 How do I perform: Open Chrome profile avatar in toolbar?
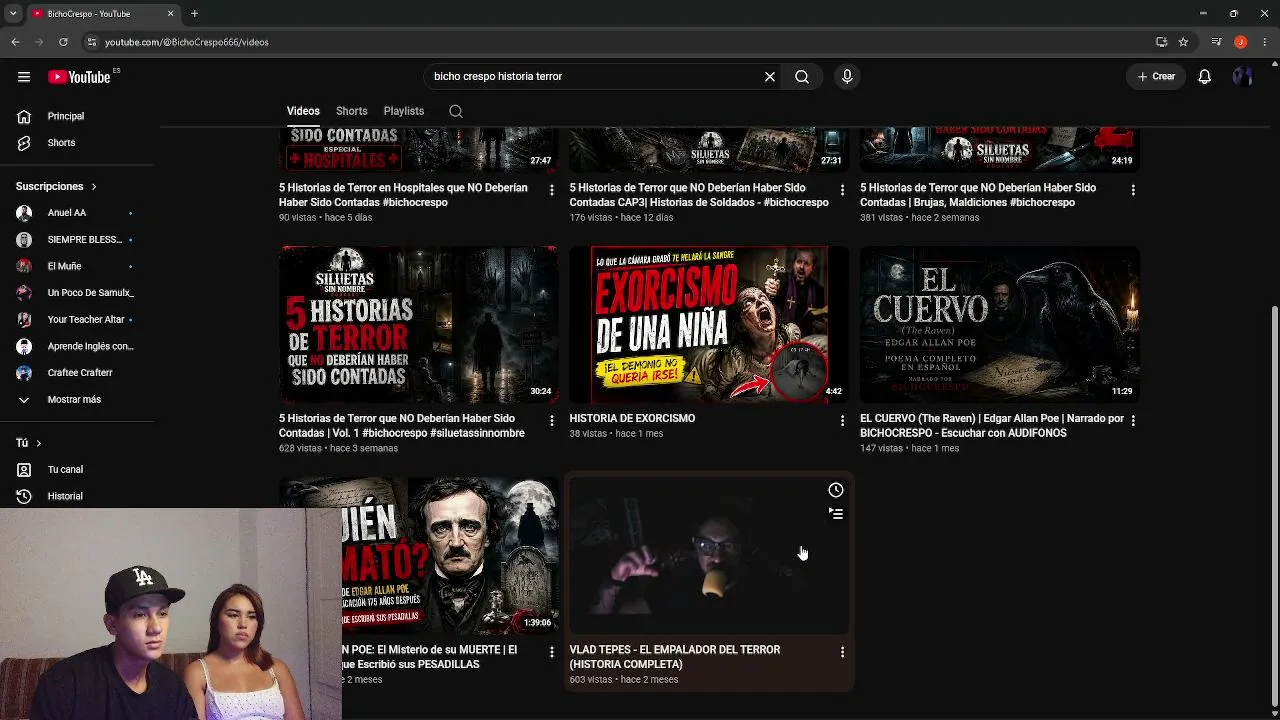(1241, 42)
